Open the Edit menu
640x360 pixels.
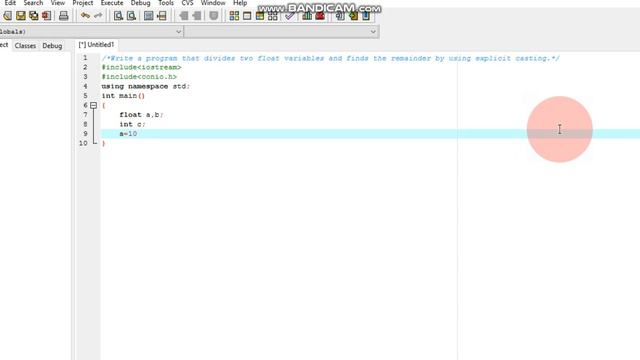pyautogui.click(x=10, y=3)
